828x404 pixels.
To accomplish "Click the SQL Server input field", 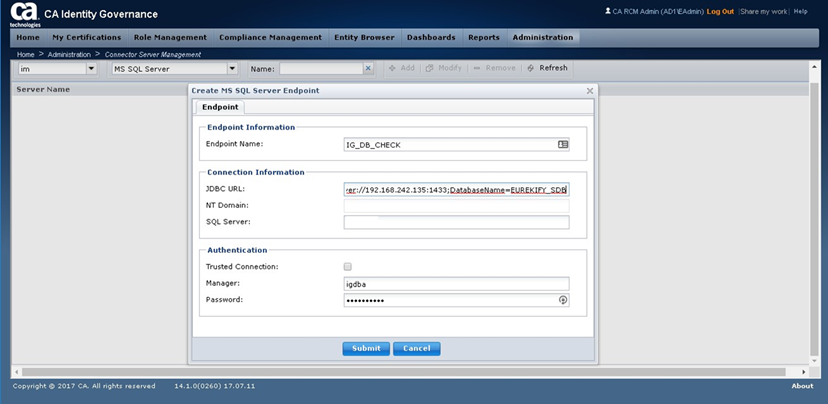I will click(456, 222).
